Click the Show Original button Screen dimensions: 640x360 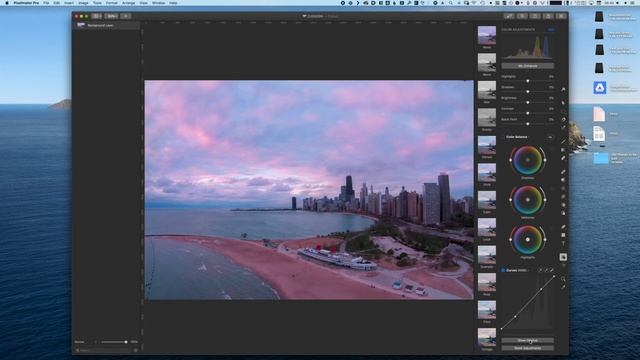[x=527, y=340]
